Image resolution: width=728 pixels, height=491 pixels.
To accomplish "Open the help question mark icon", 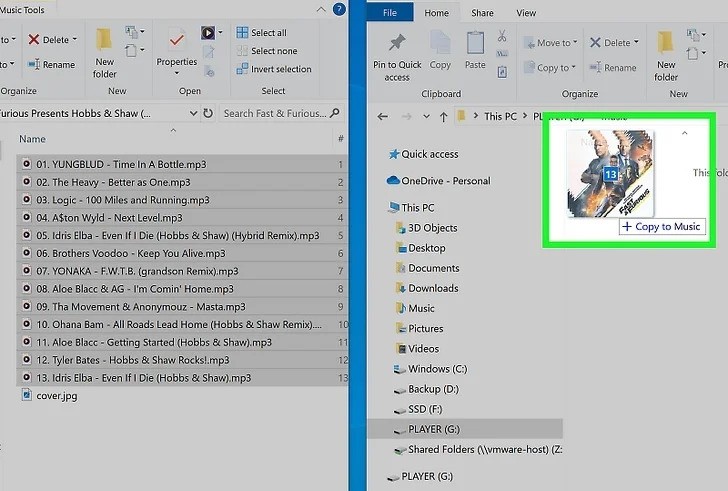I will click(339, 9).
